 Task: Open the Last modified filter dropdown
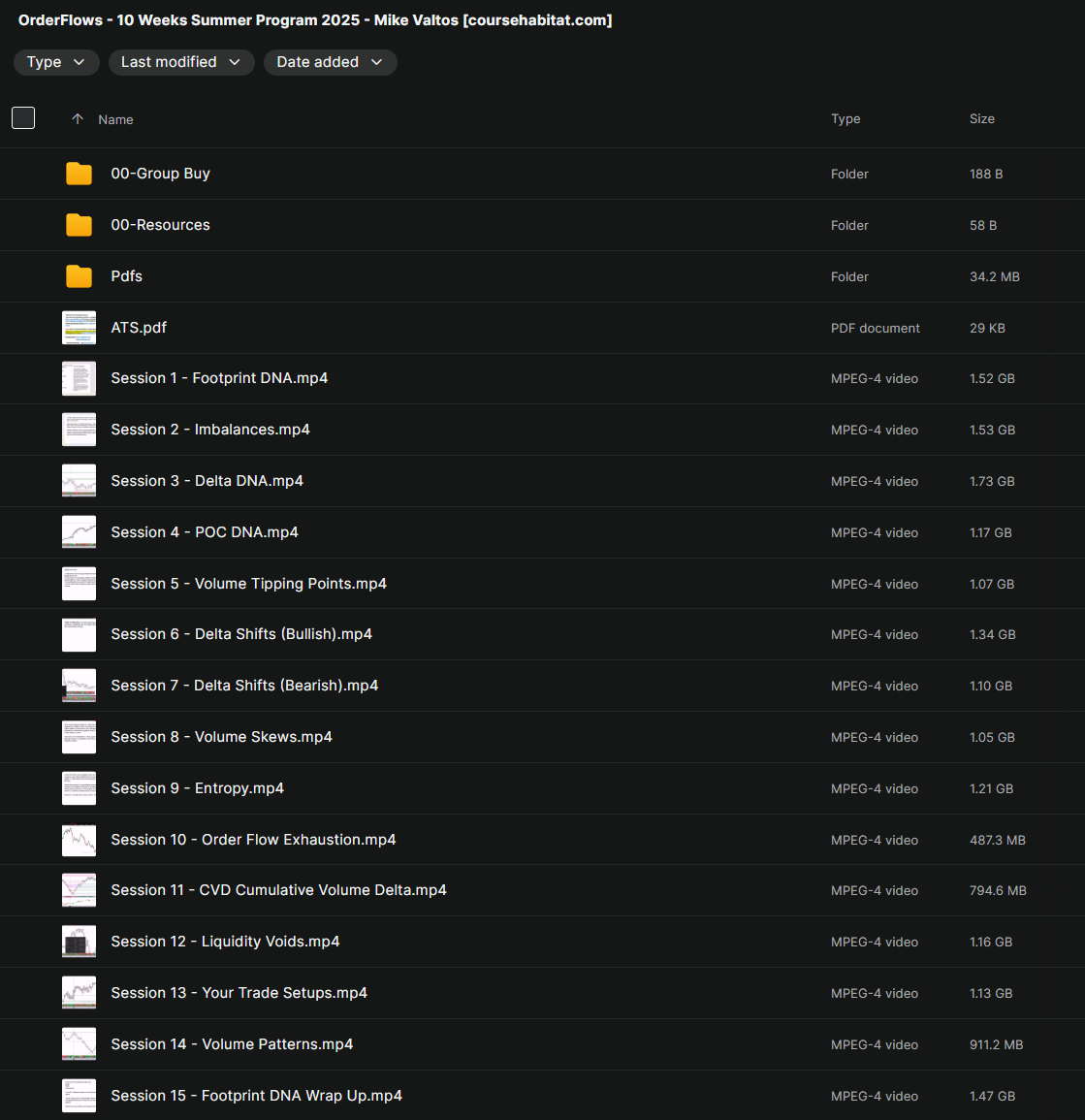[181, 62]
